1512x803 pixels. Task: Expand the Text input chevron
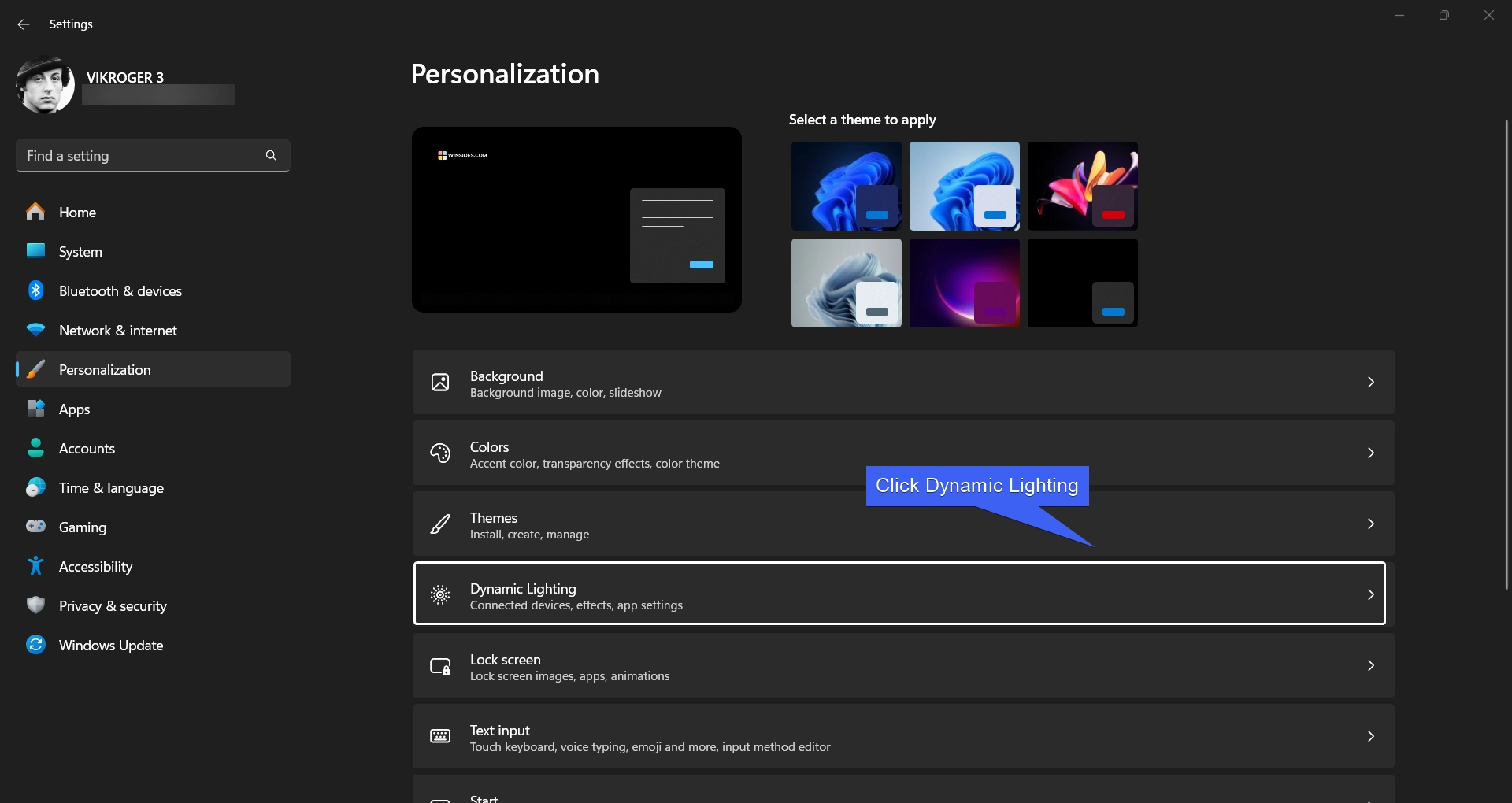1371,736
